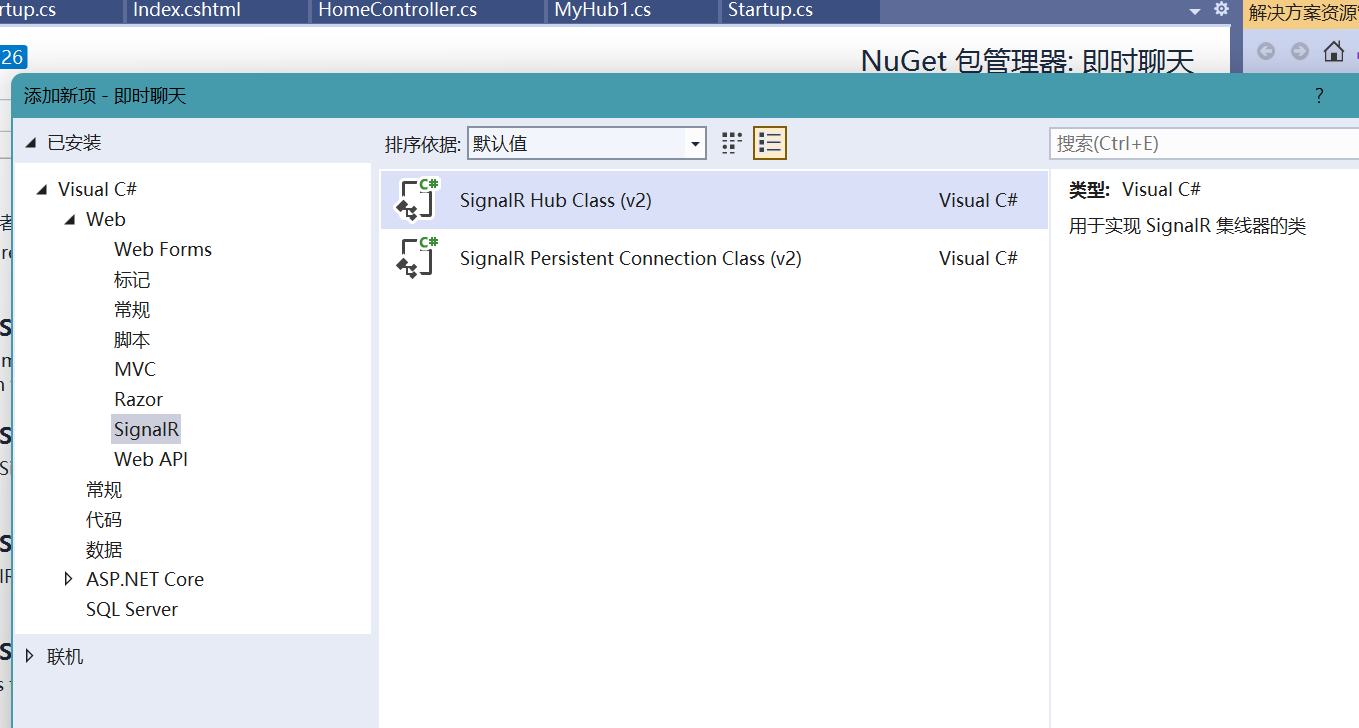This screenshot has height=728, width=1359.
Task: Select SignalR Hub Class (v2) text
Action: (556, 200)
